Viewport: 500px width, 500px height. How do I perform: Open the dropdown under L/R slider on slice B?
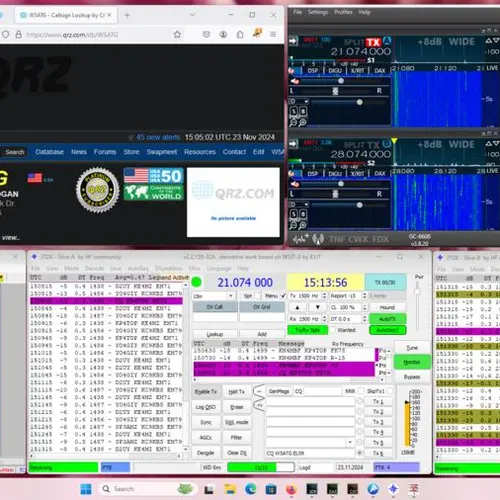298,204
